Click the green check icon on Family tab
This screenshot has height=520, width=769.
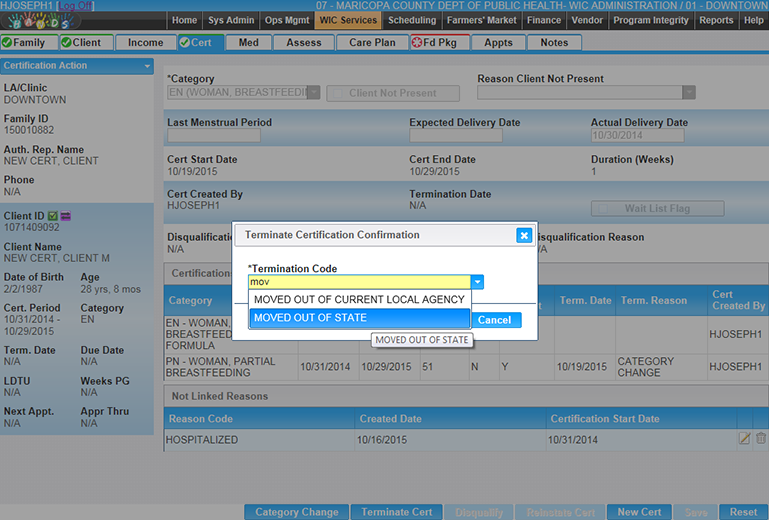tap(7, 42)
